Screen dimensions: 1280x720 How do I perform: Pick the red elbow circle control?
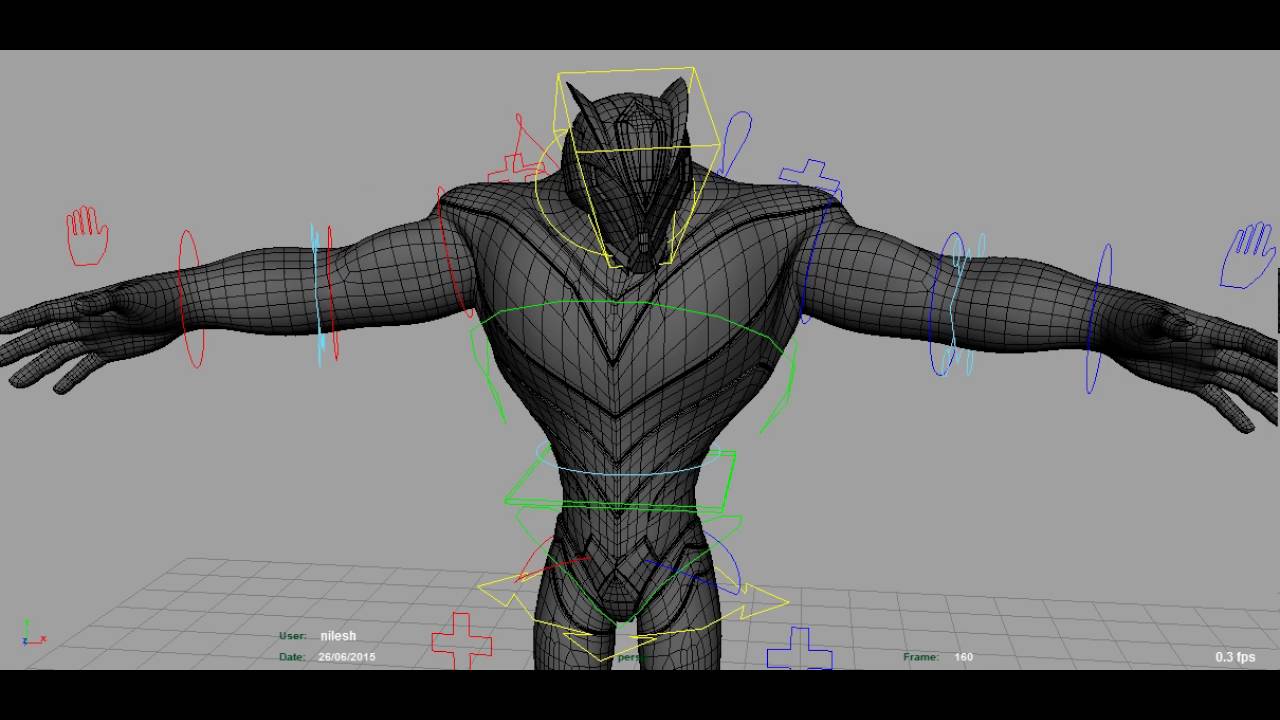point(334,293)
